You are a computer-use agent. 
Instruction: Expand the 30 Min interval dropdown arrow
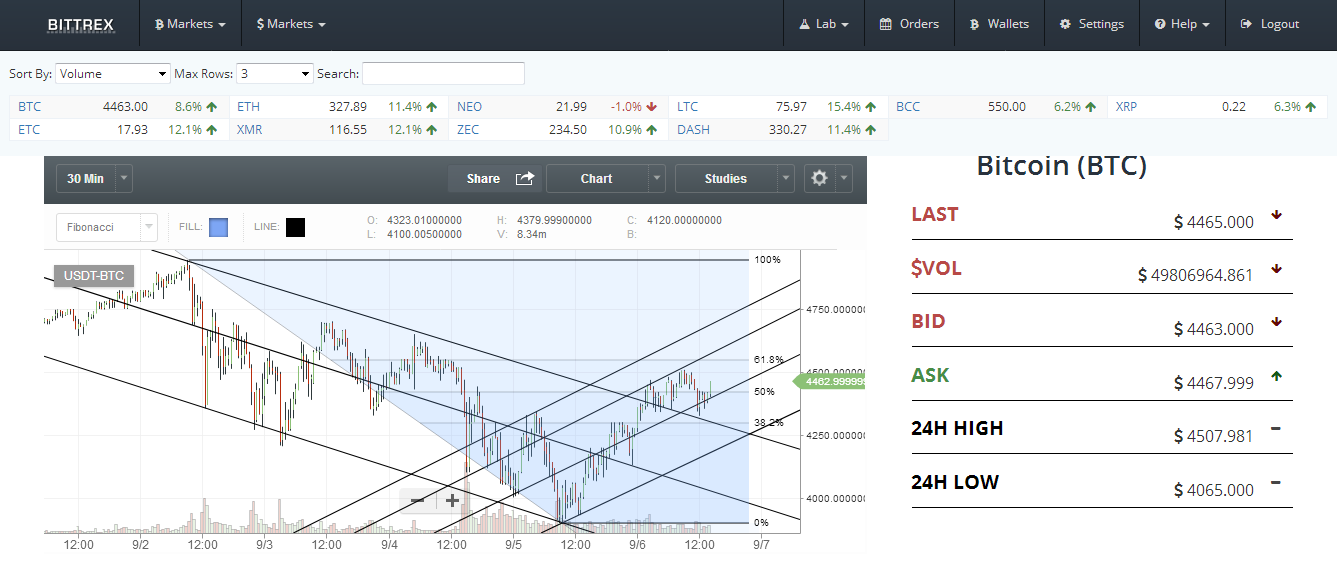tap(124, 179)
